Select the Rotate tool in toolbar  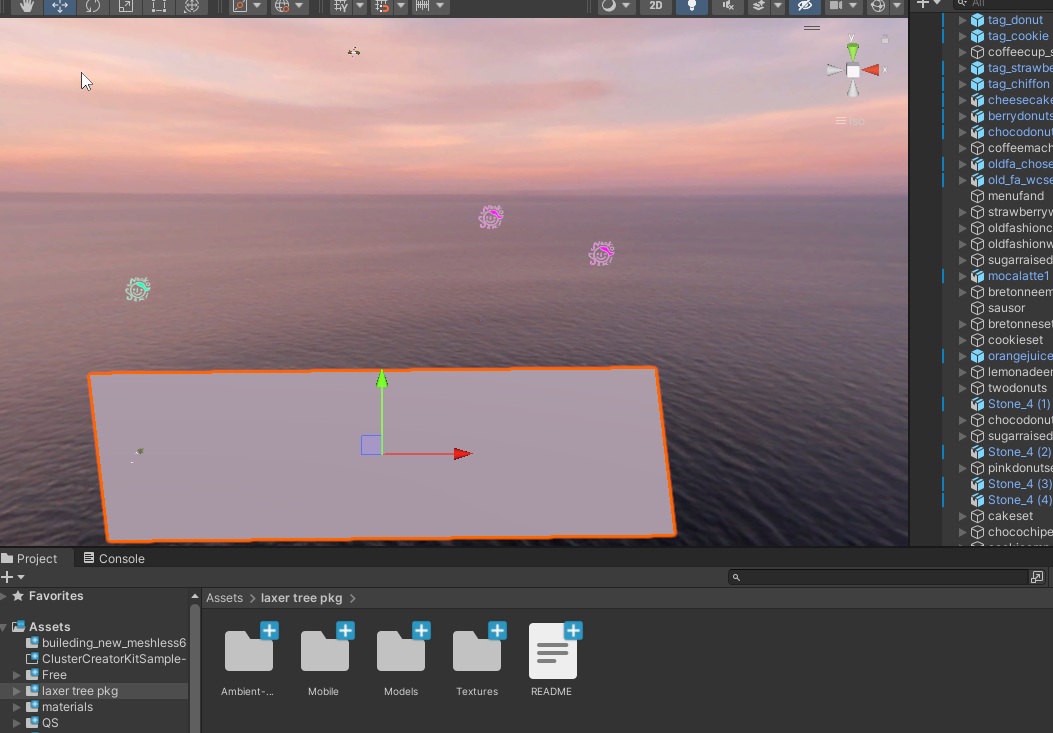(93, 6)
